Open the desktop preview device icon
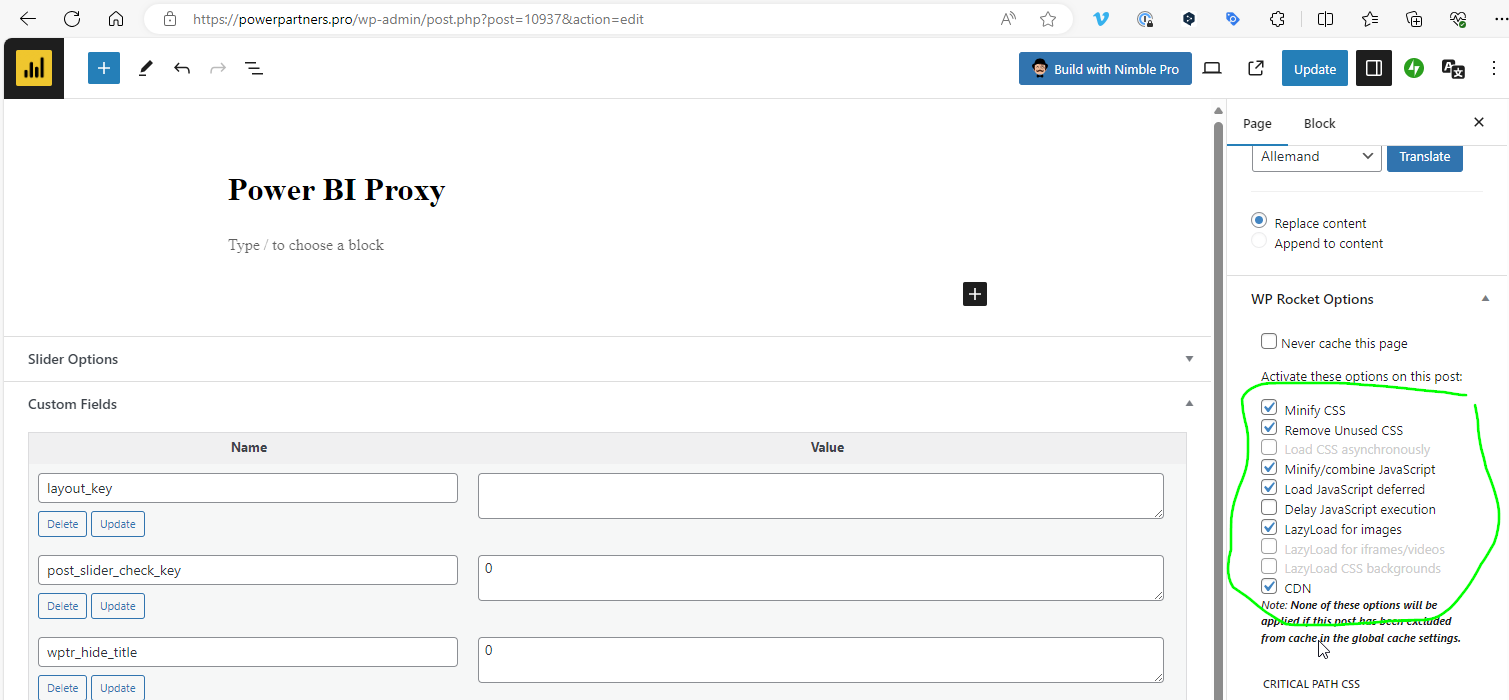This screenshot has width=1509, height=700. [1212, 68]
